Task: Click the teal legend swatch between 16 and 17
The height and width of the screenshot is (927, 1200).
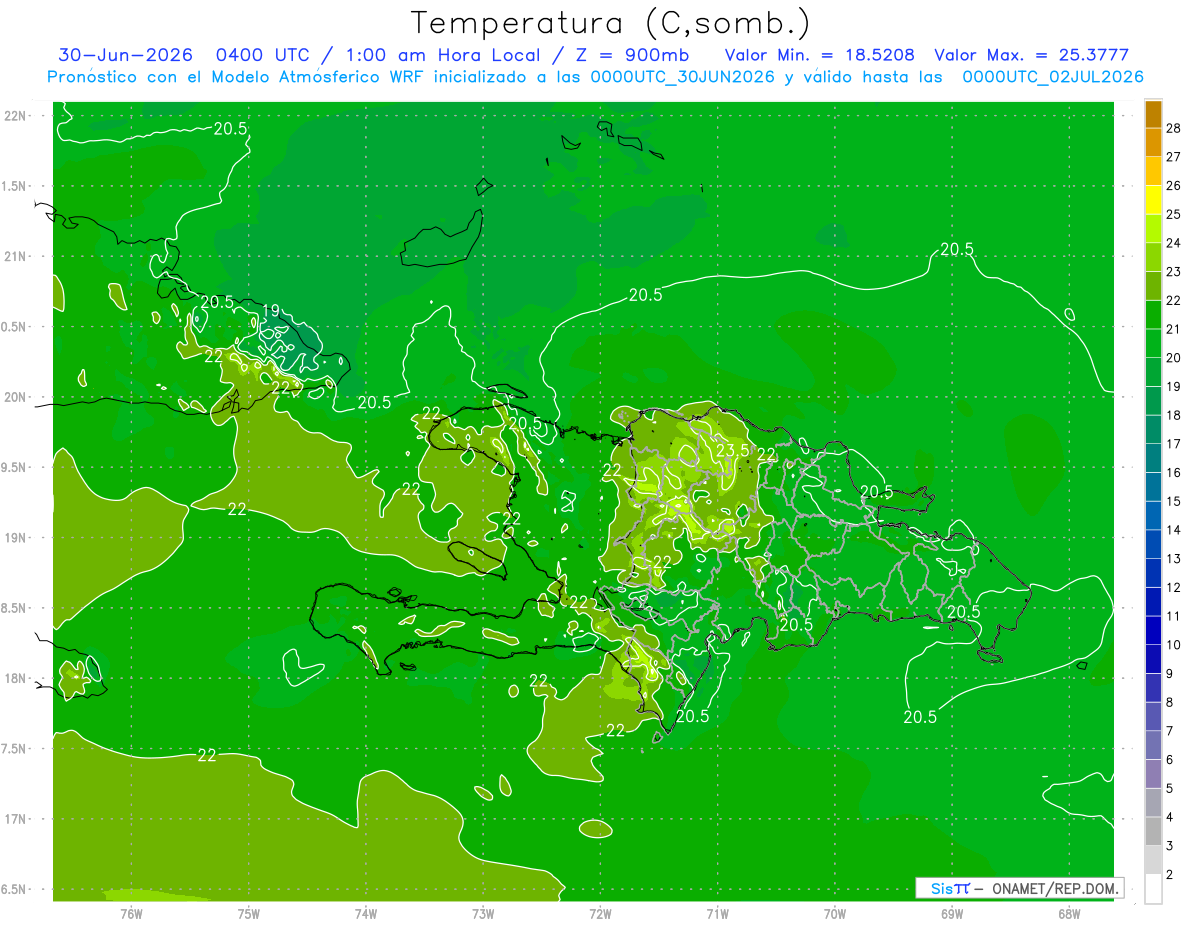Action: point(1153,458)
